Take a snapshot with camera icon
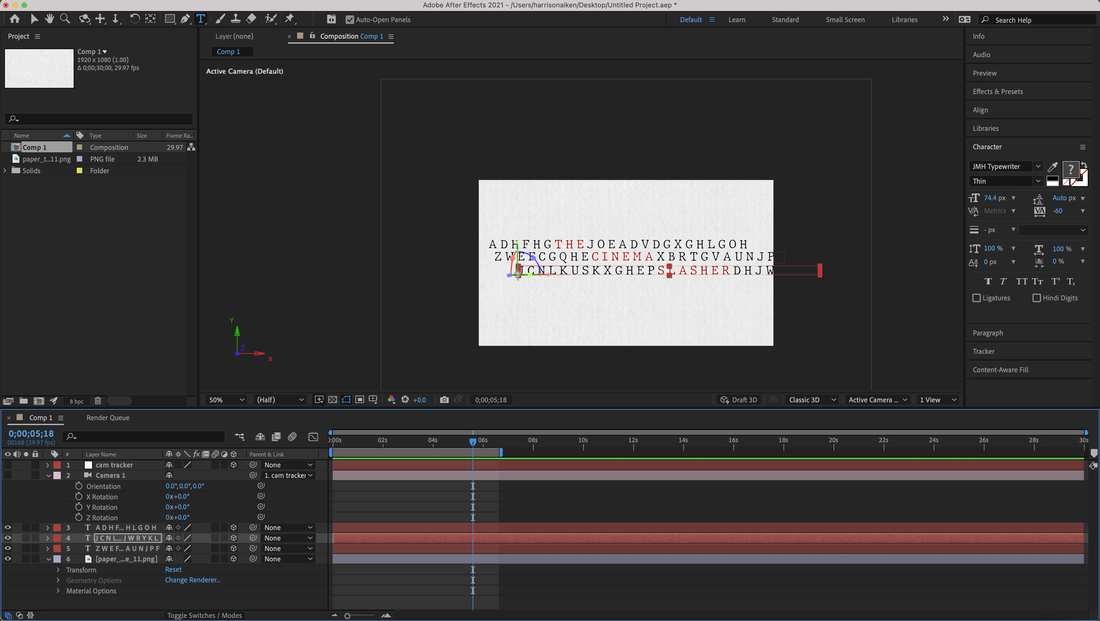The image size is (1100, 621). (444, 400)
